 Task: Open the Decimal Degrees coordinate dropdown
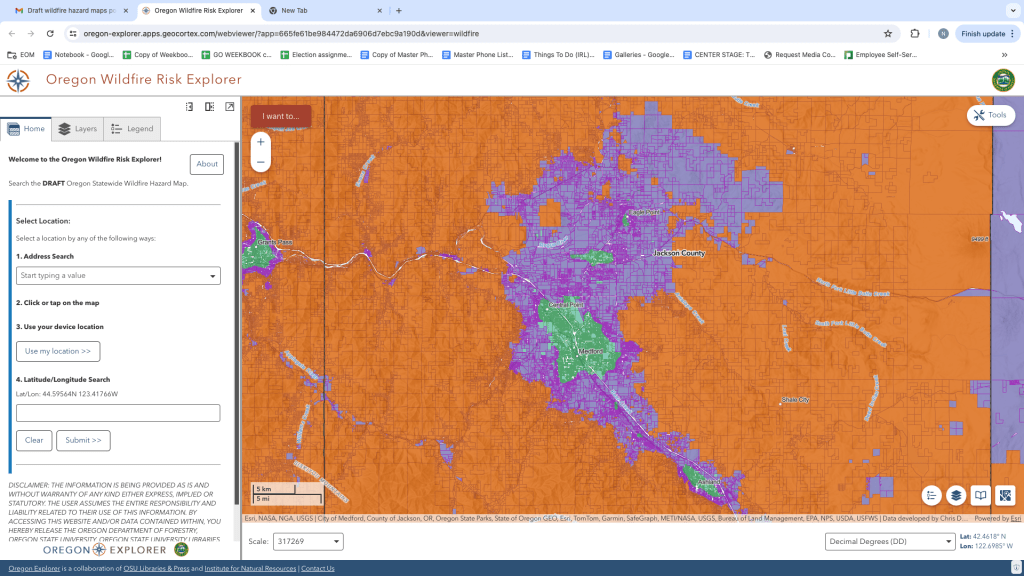pyautogui.click(x=890, y=541)
